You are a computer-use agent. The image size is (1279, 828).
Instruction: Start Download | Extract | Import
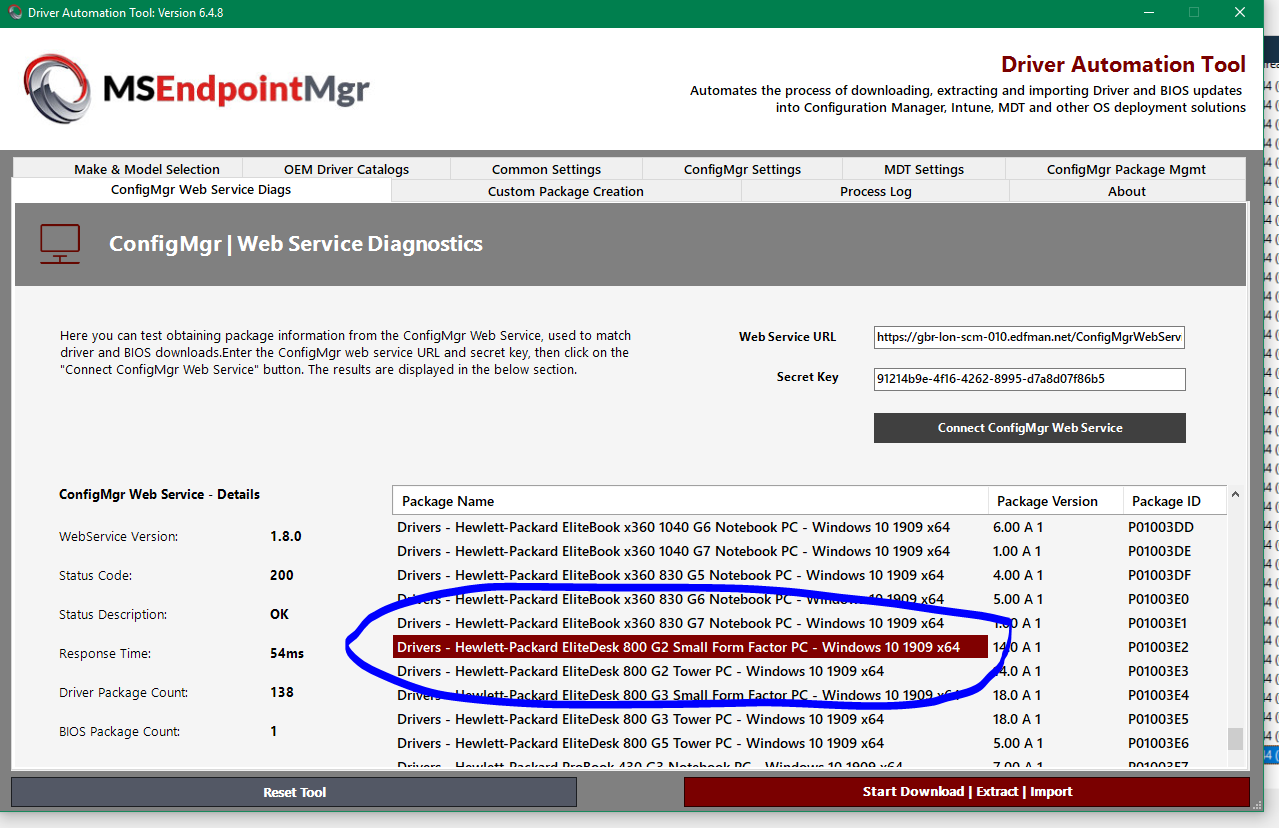(x=967, y=792)
